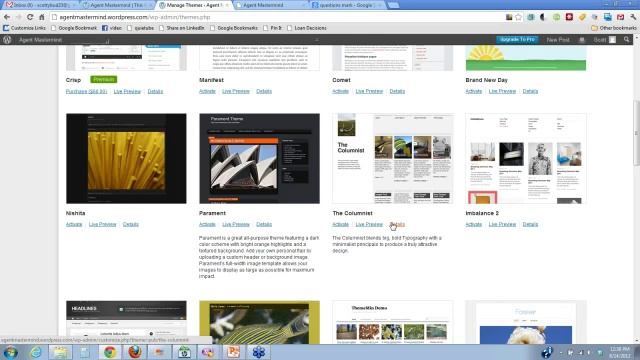Activate The Columnist theme
The width and height of the screenshot is (640, 360).
pos(340,224)
